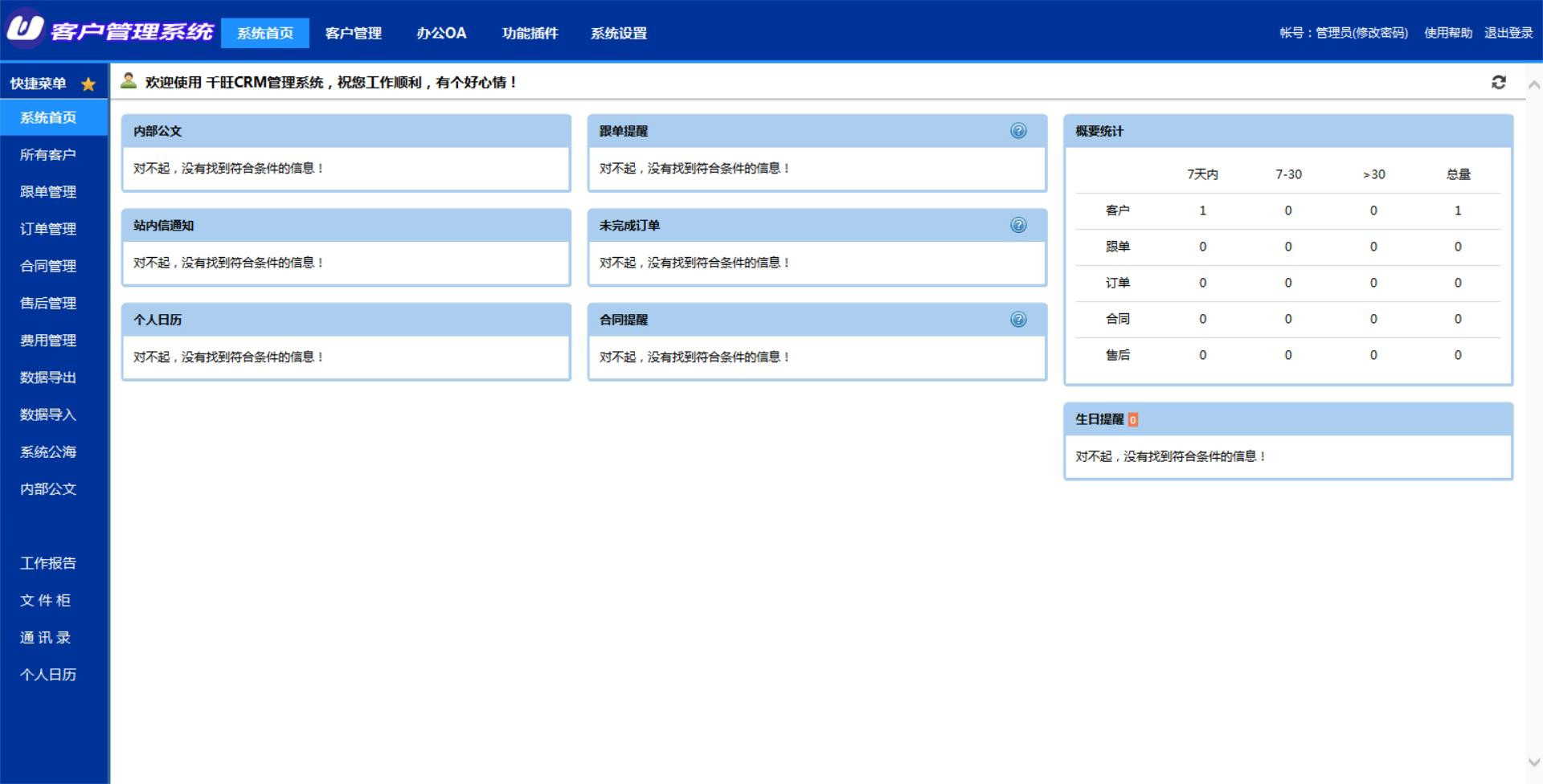Click the star icon next to 快捷菜单
The height and width of the screenshot is (784, 1543).
pyautogui.click(x=88, y=84)
